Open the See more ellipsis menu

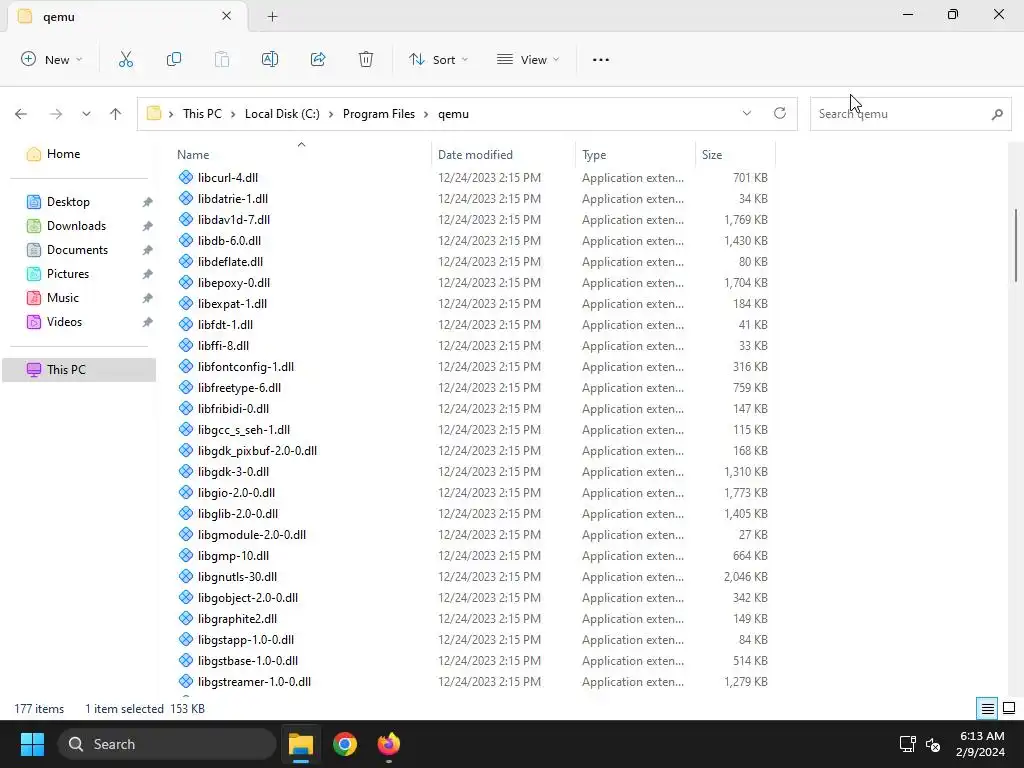(x=601, y=59)
